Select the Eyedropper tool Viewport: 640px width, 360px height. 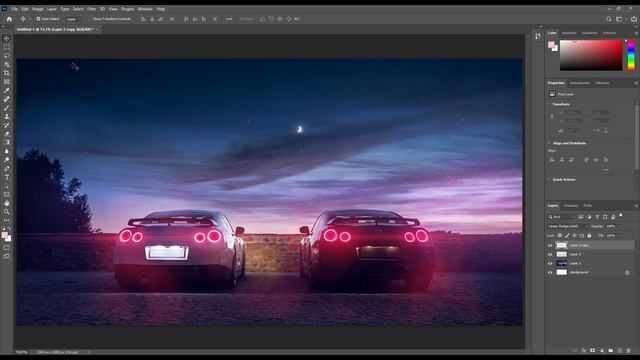(x=7, y=90)
